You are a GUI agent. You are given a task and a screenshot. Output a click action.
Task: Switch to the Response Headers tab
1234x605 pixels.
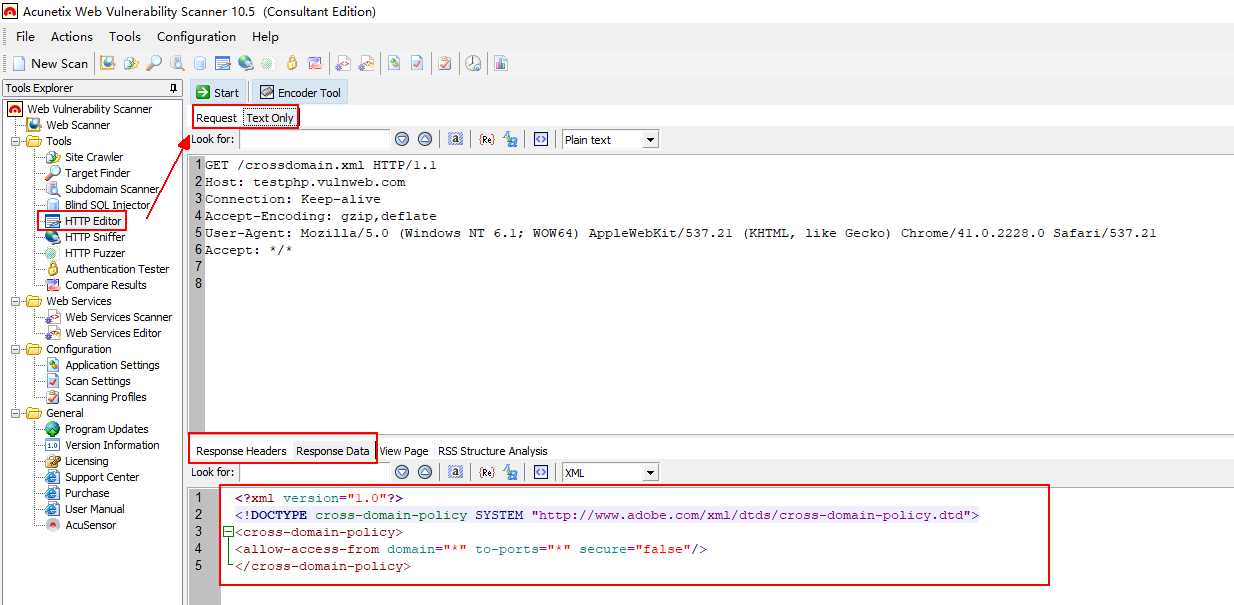(241, 451)
